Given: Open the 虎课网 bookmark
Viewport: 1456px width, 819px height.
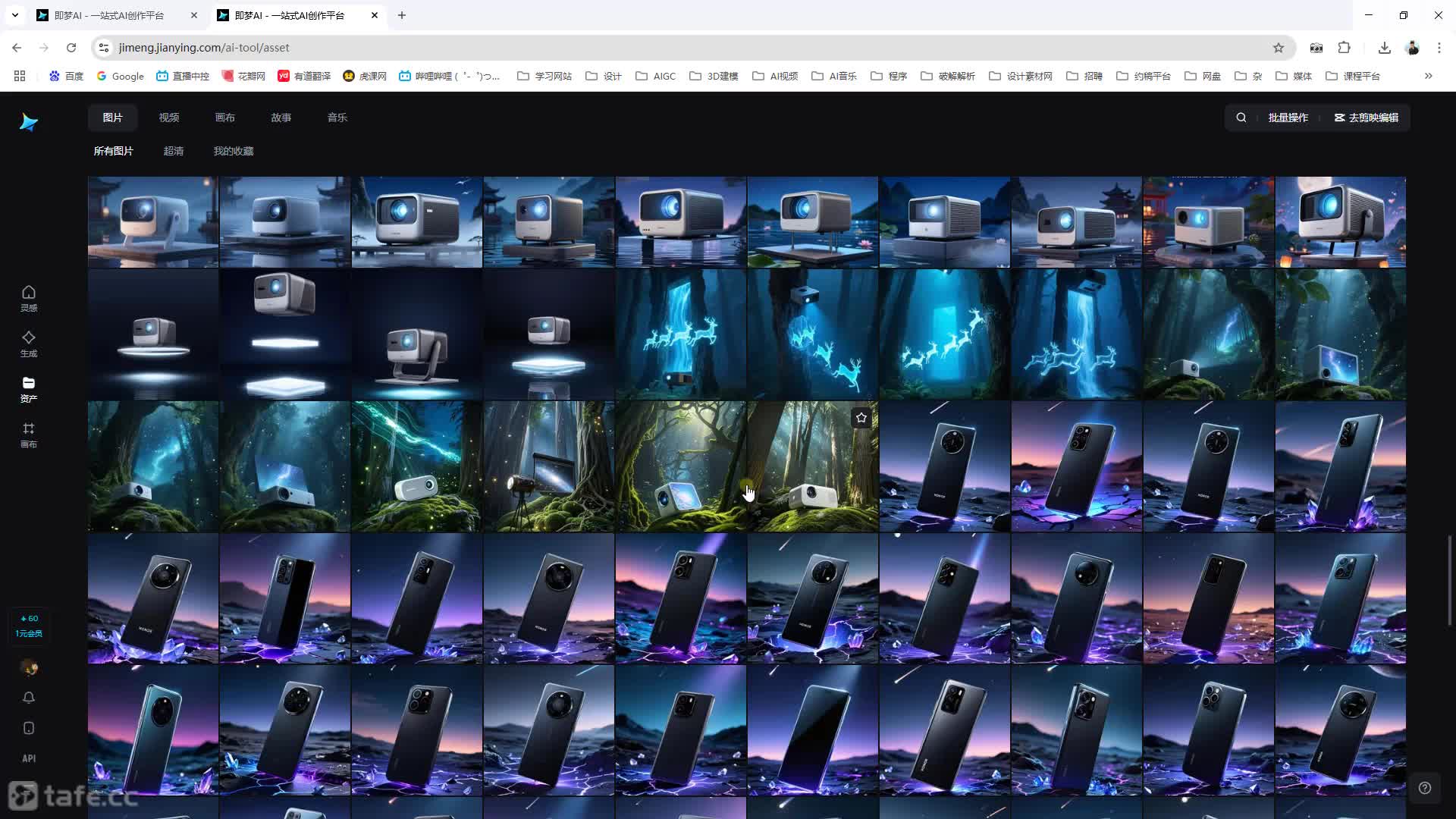Looking at the screenshot, I should tap(365, 76).
